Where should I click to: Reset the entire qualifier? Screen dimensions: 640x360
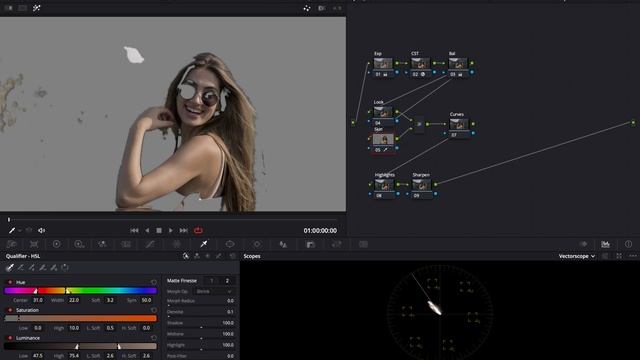(233, 256)
